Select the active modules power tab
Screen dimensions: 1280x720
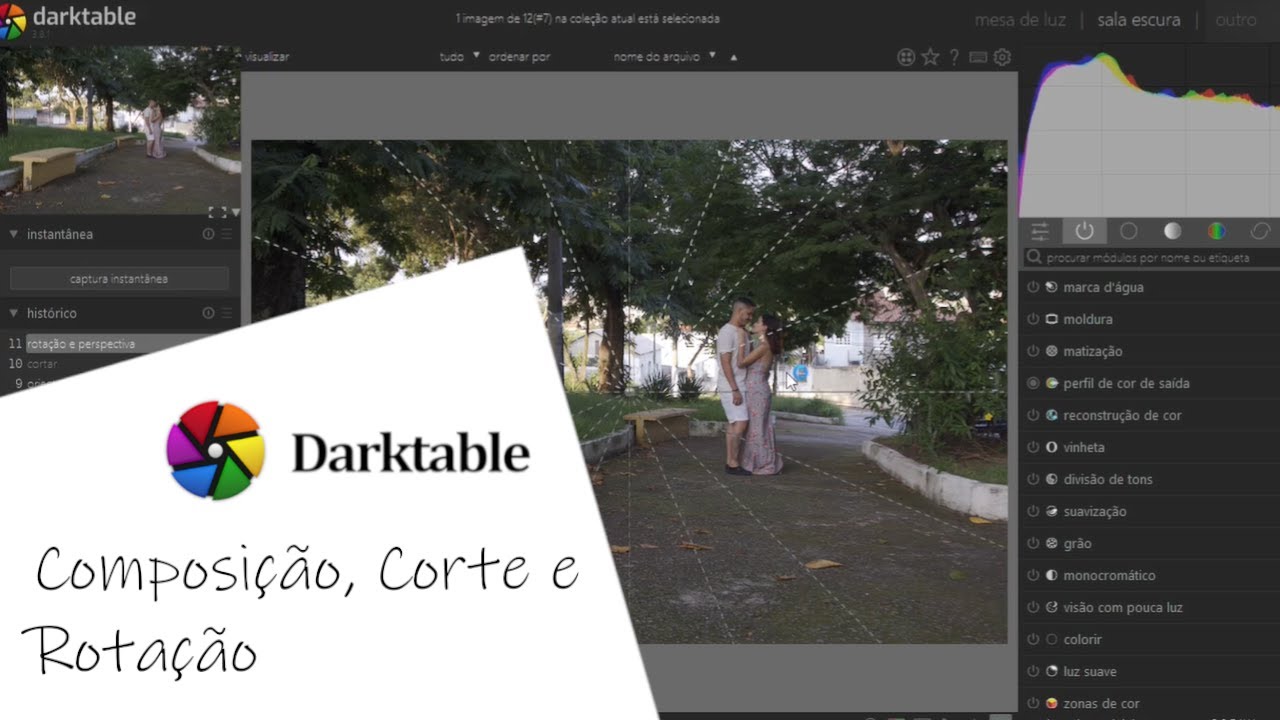coord(1084,231)
